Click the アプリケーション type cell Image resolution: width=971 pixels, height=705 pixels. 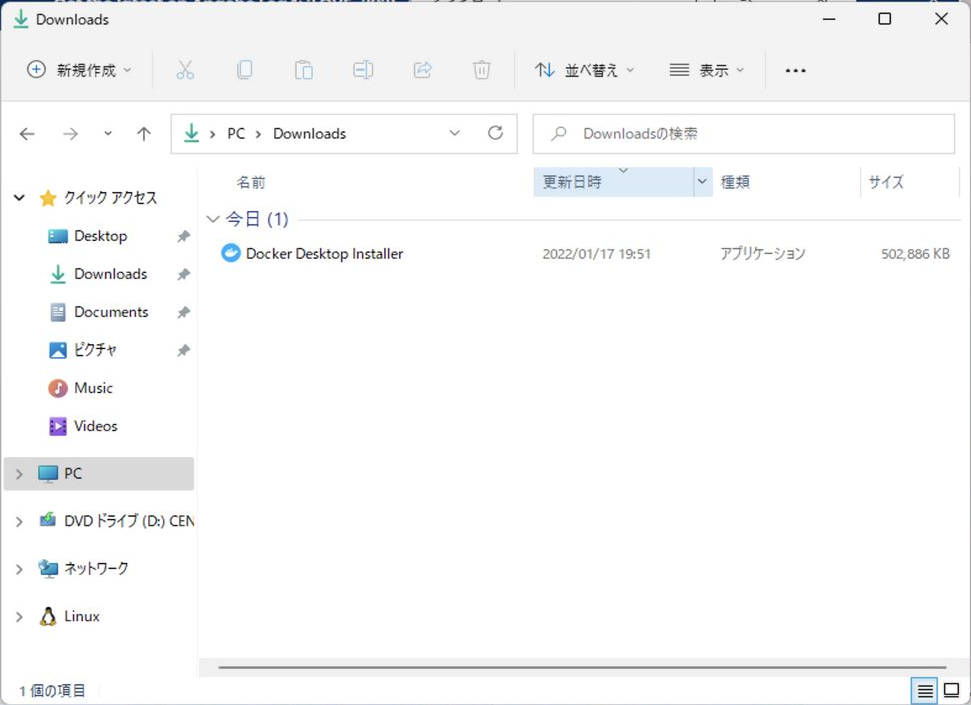[x=763, y=254]
